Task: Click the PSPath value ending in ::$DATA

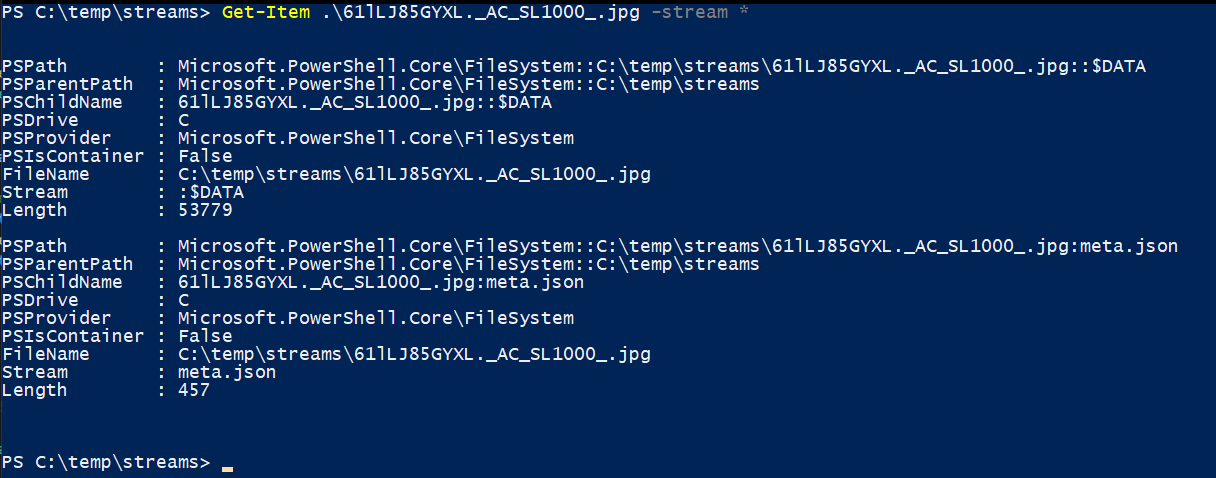Action: [661, 66]
